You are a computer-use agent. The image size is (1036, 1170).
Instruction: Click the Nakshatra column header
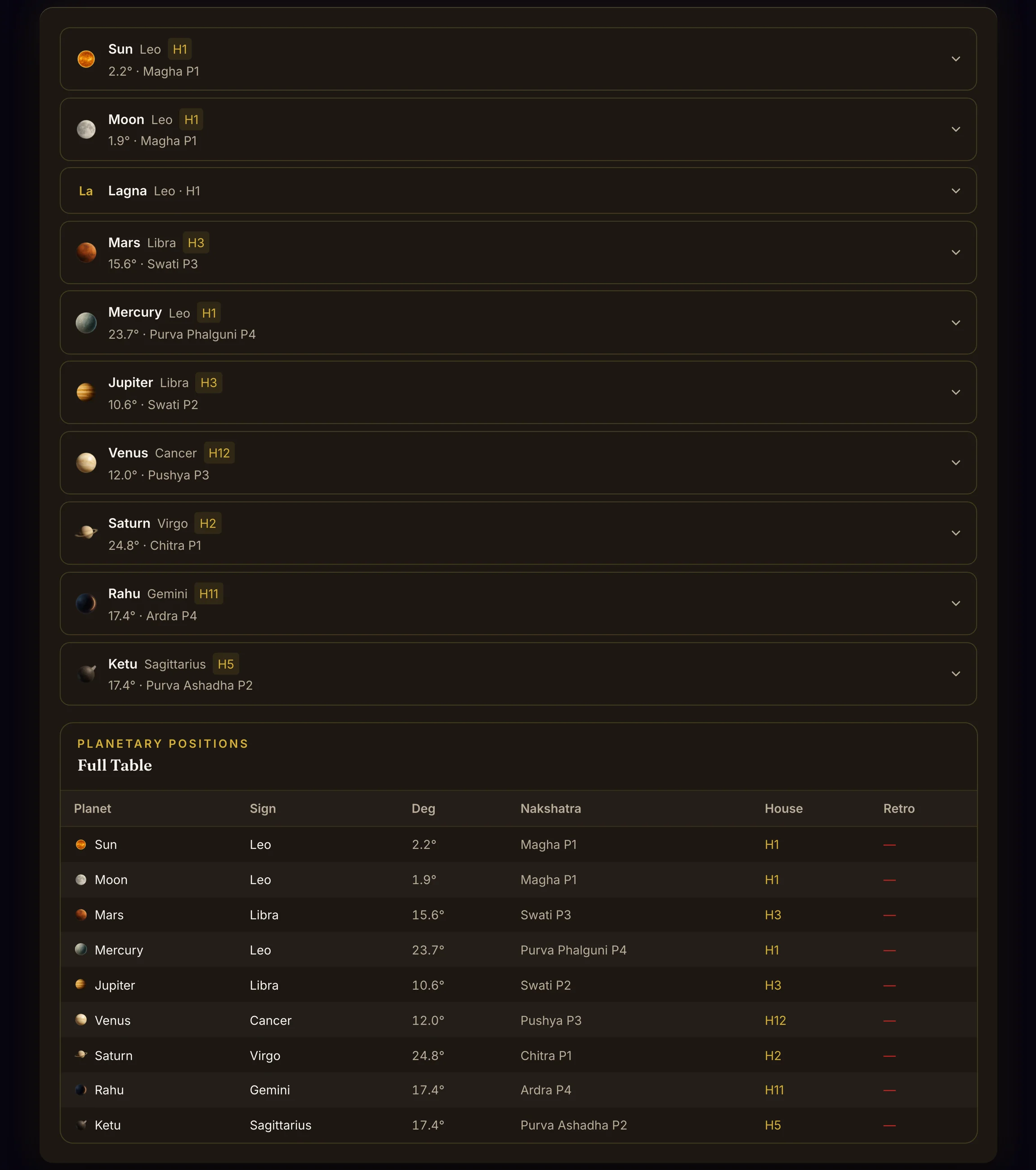pos(551,809)
